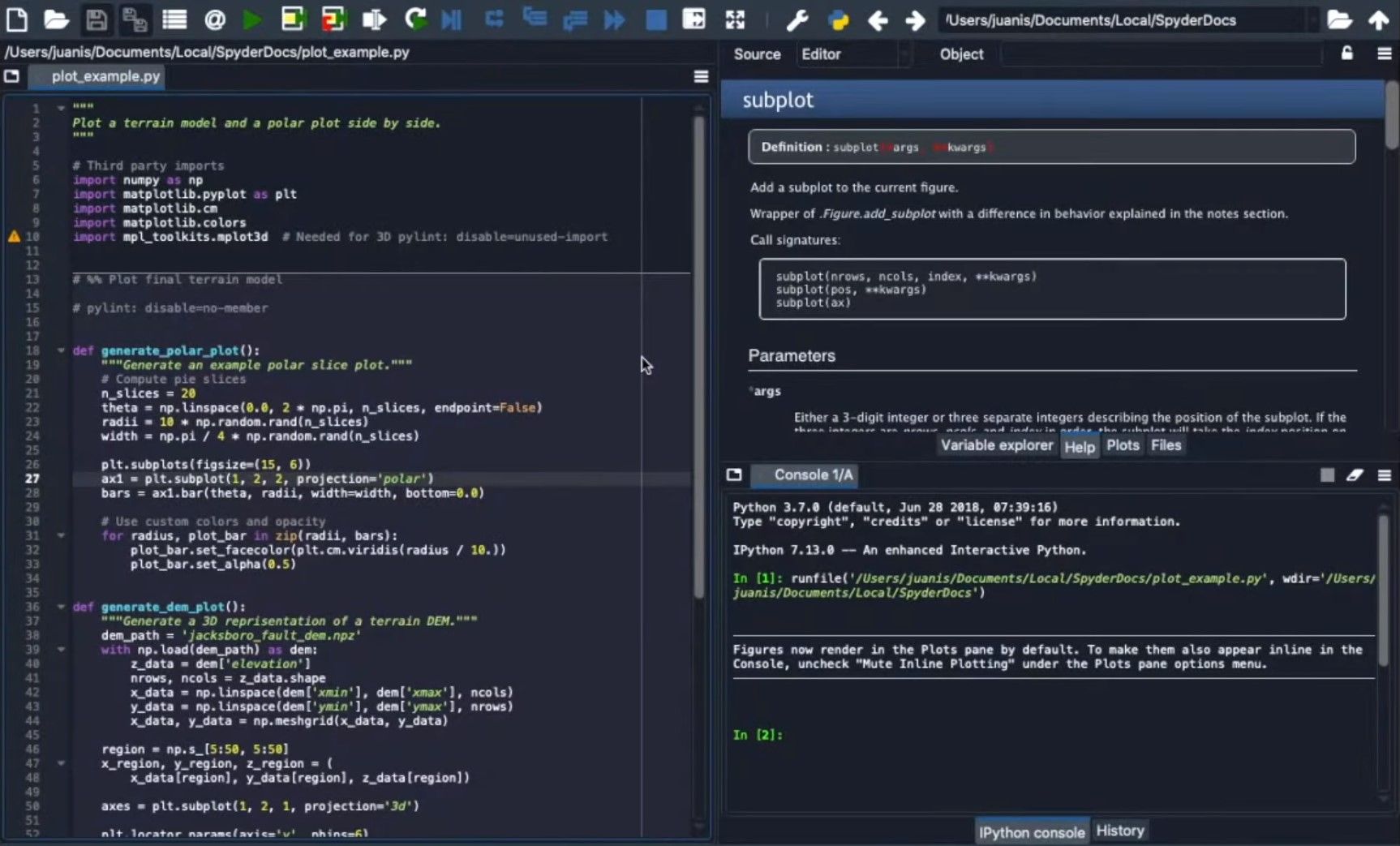The height and width of the screenshot is (846, 1400).
Task: Step into function in debugger
Action: pos(535,18)
